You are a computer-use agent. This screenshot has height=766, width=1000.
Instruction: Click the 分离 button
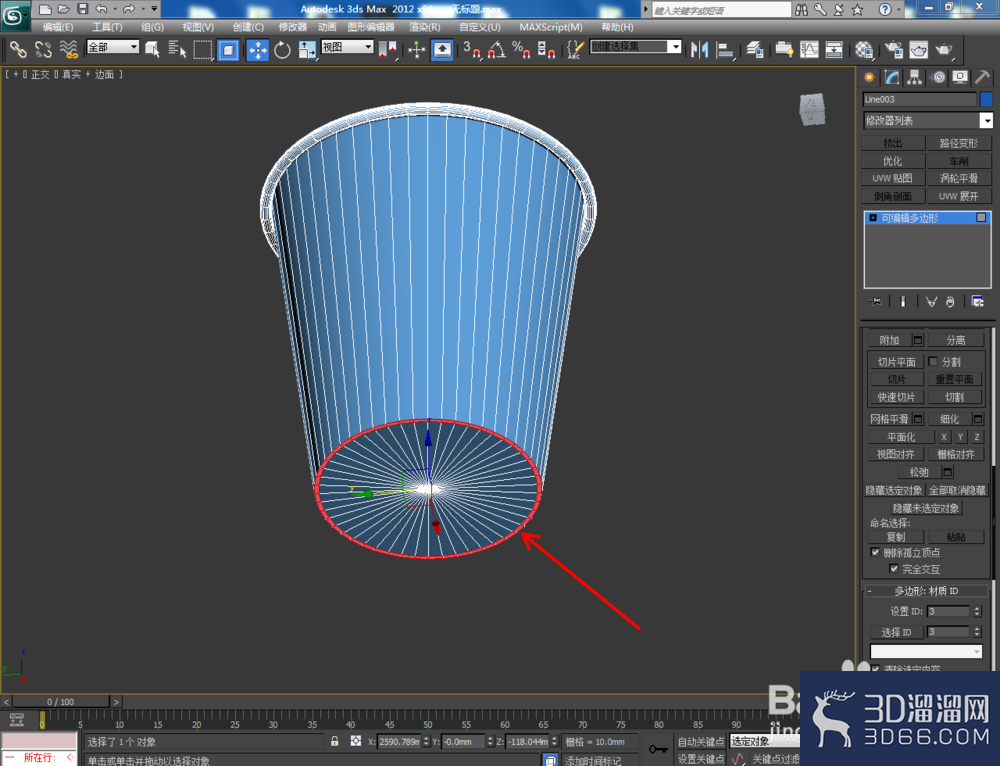[x=955, y=340]
